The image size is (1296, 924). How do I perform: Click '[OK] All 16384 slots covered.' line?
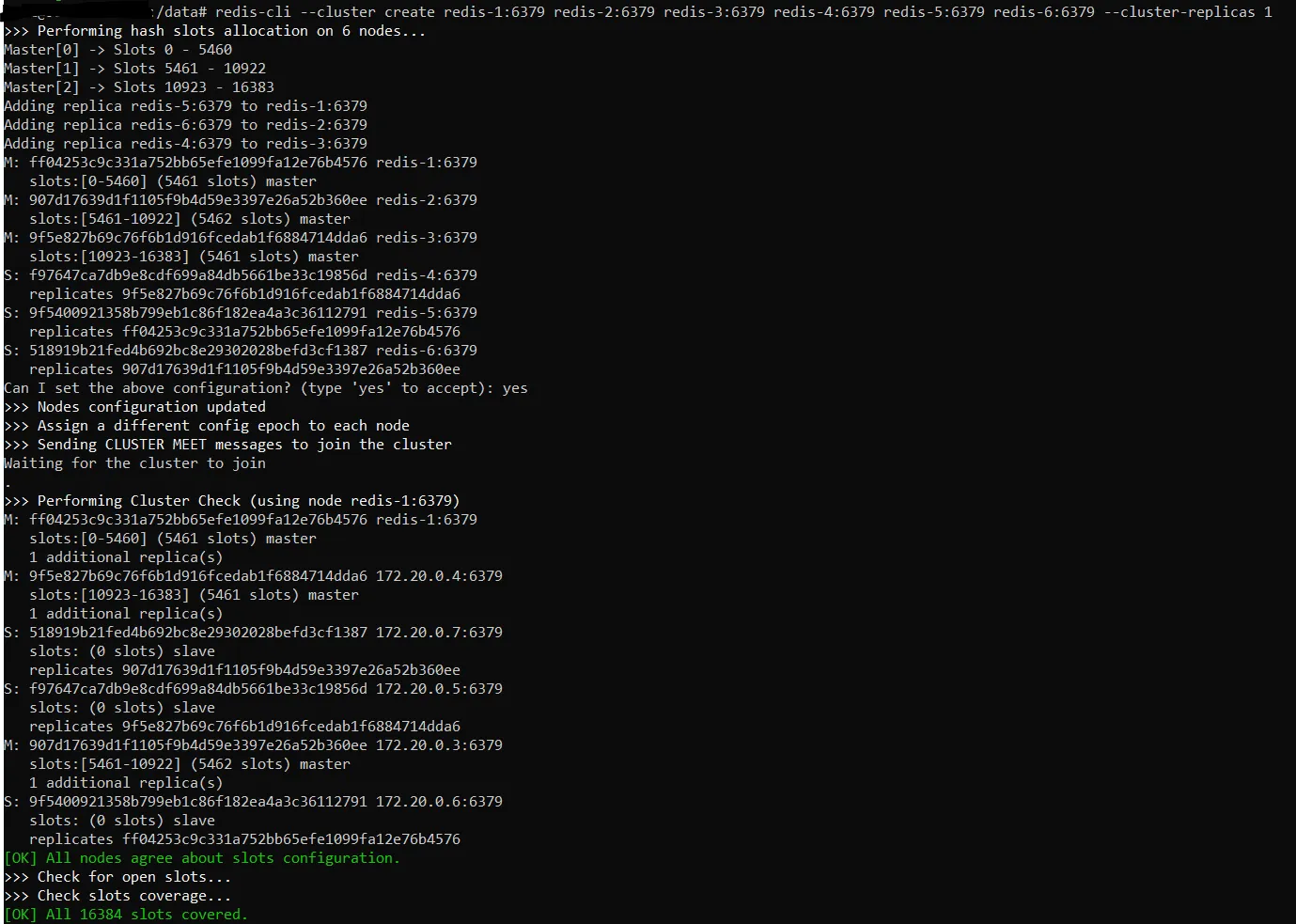pyautogui.click(x=126, y=915)
